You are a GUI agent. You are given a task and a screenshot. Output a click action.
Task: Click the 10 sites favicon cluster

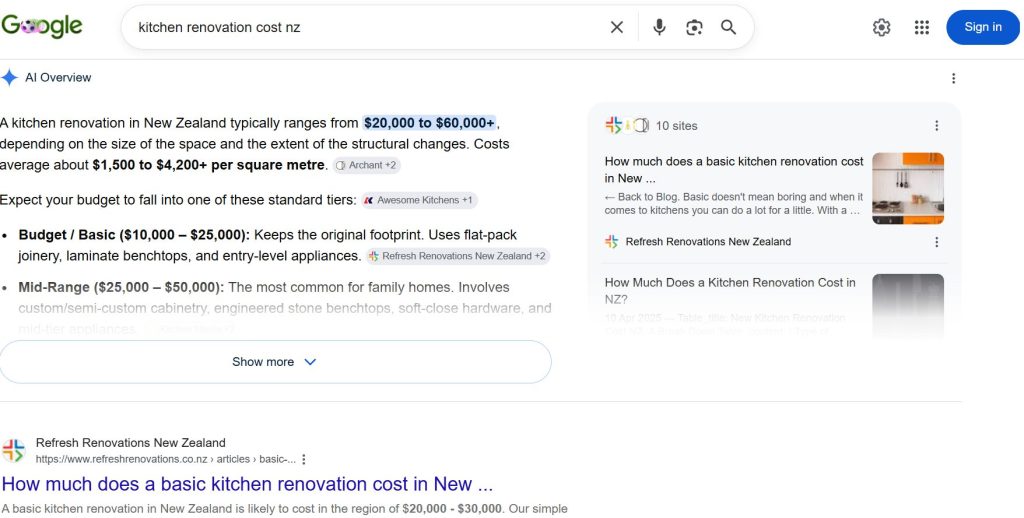coord(627,125)
